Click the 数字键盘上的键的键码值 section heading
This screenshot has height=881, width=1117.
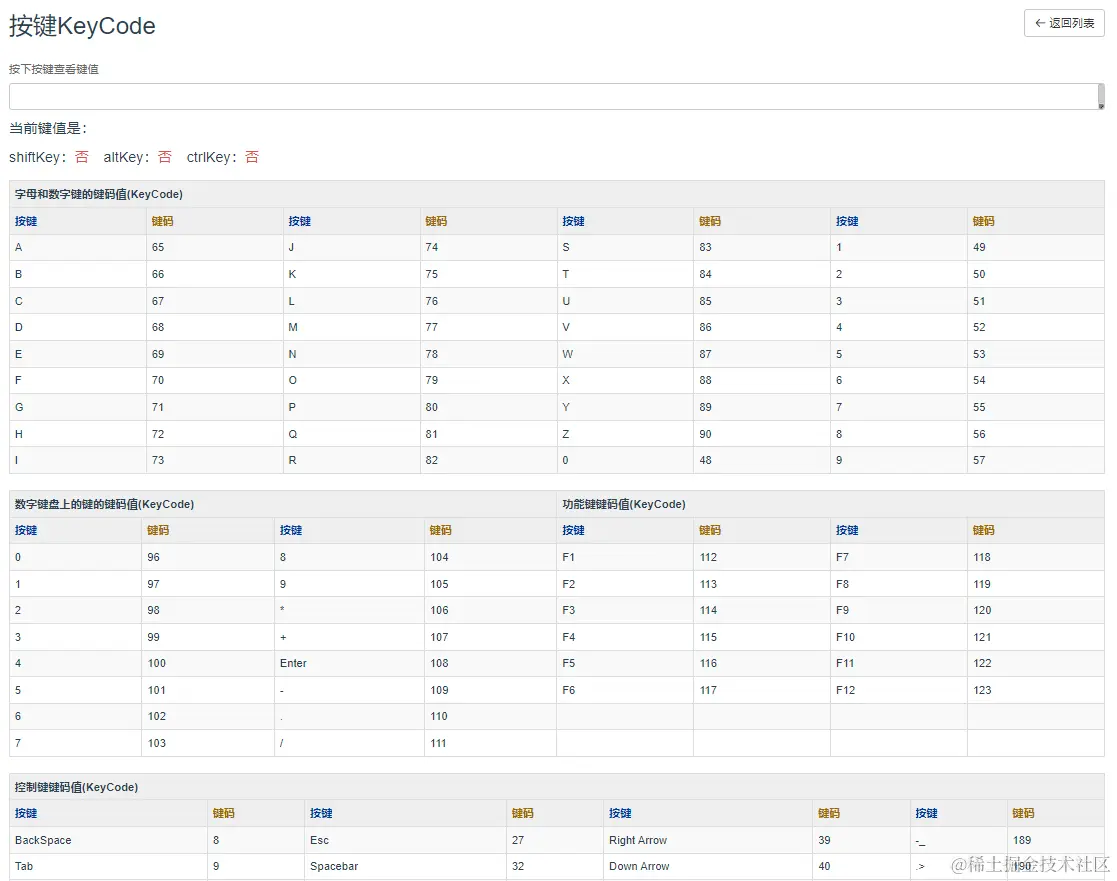pyautogui.click(x=105, y=504)
